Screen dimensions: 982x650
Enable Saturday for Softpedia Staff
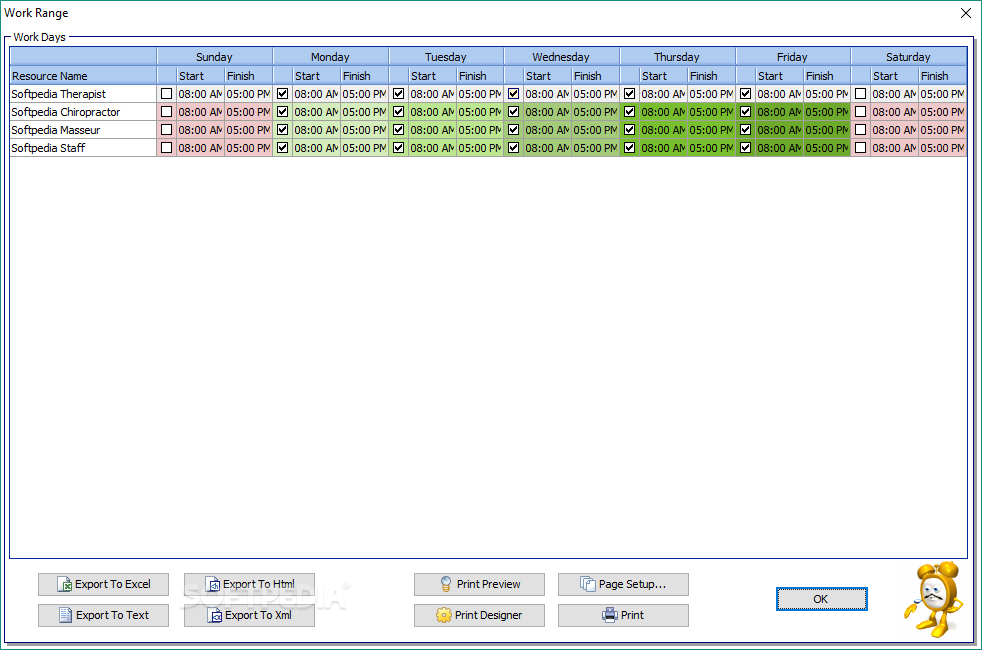[861, 148]
